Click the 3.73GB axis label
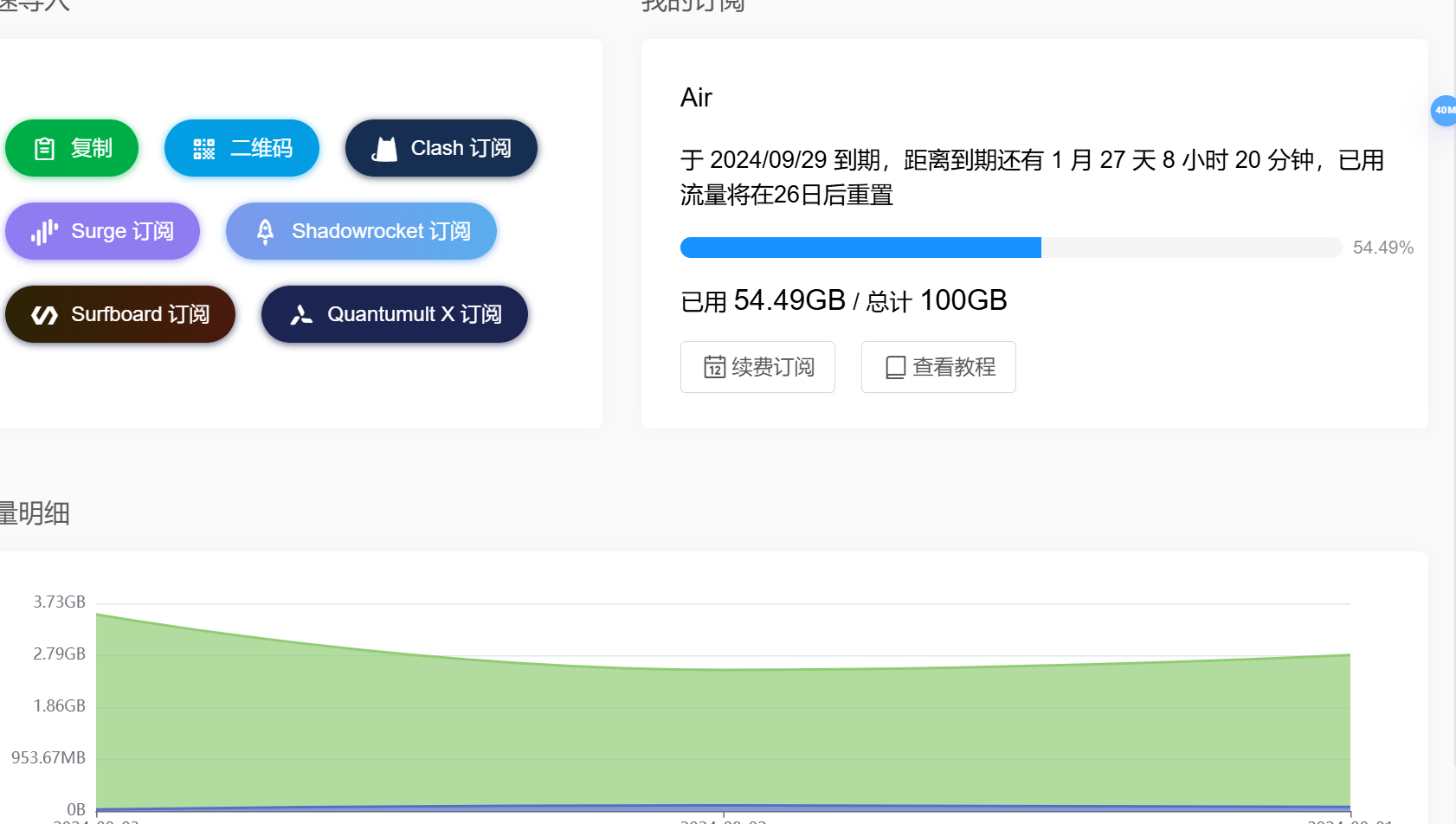 point(59,602)
